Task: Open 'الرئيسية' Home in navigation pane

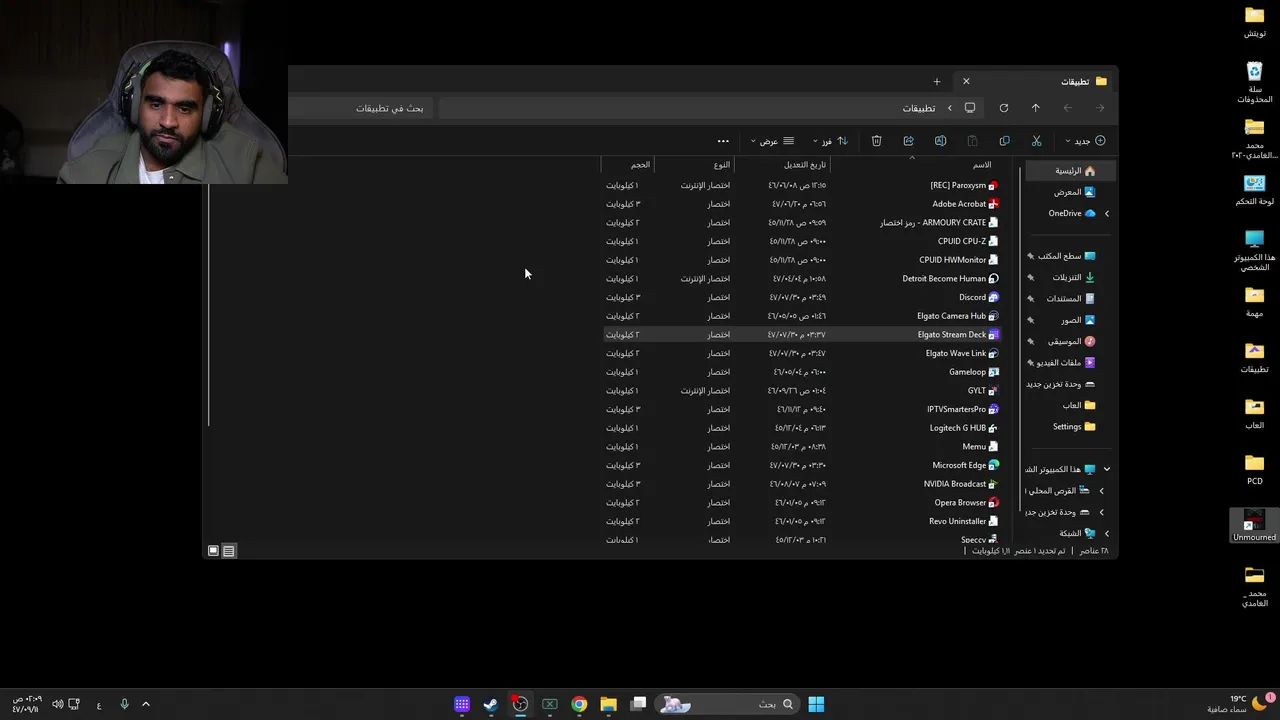Action: pyautogui.click(x=1068, y=171)
